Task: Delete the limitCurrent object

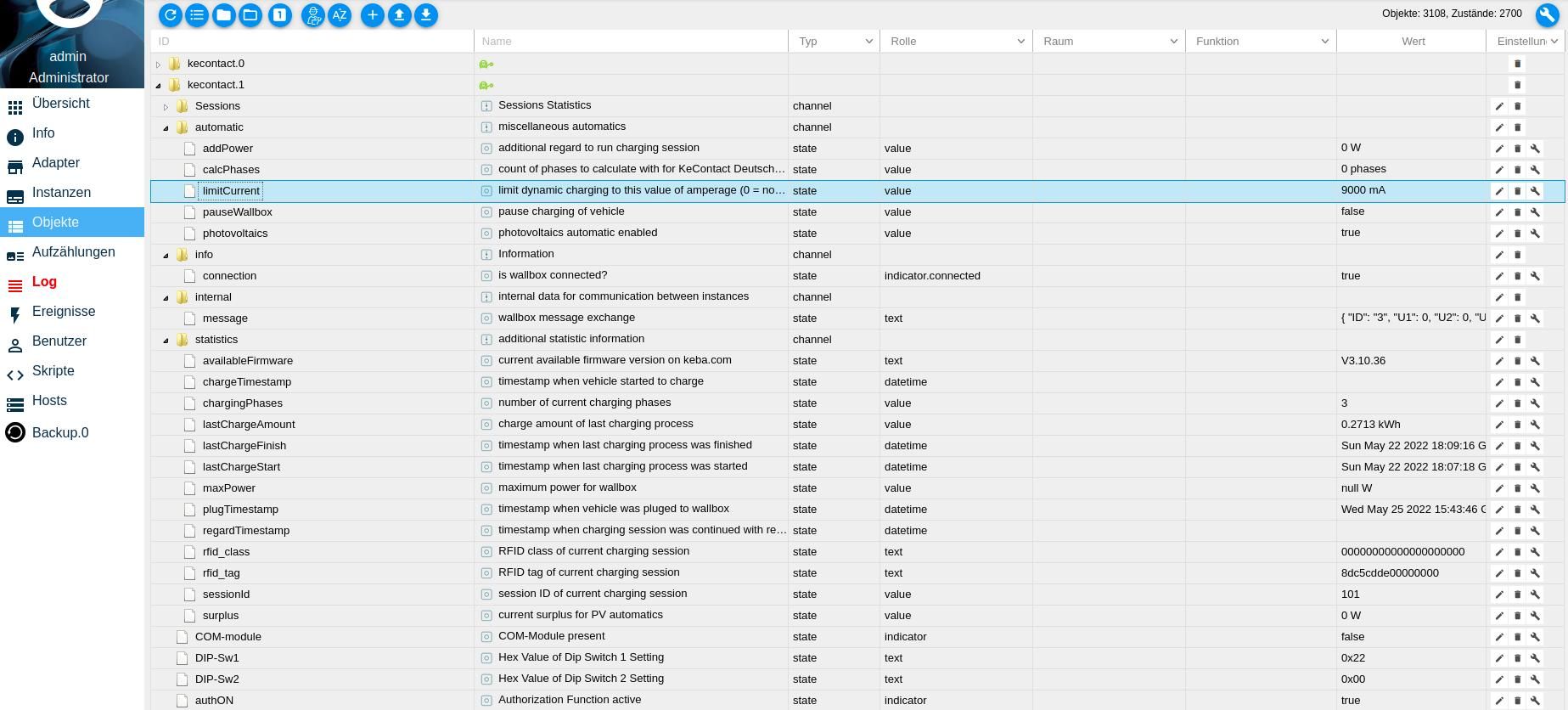Action: click(x=1517, y=191)
